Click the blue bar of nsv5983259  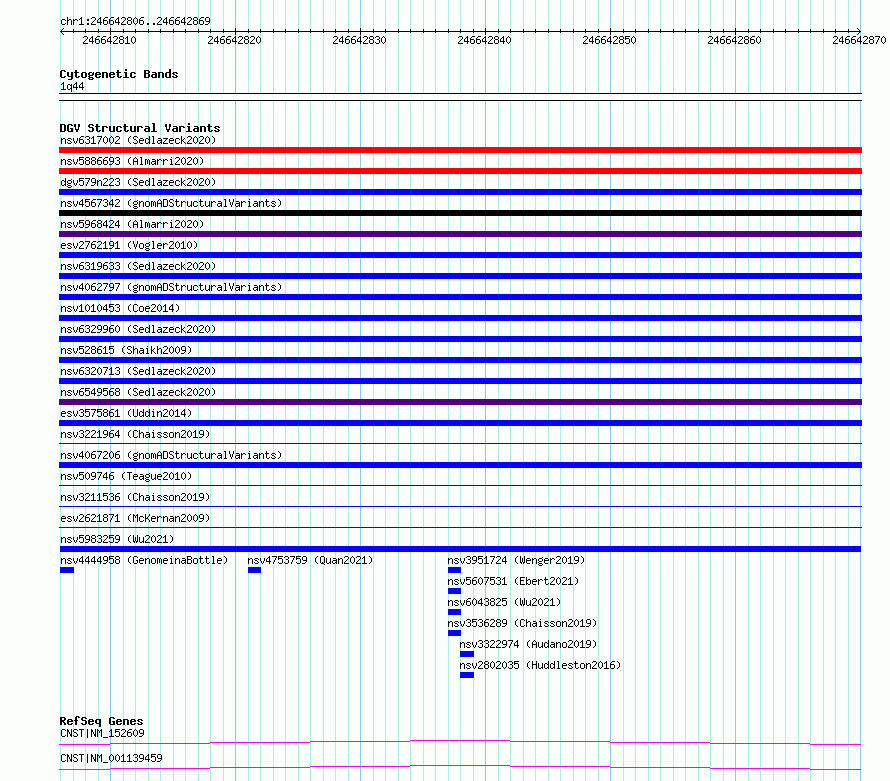coord(460,549)
